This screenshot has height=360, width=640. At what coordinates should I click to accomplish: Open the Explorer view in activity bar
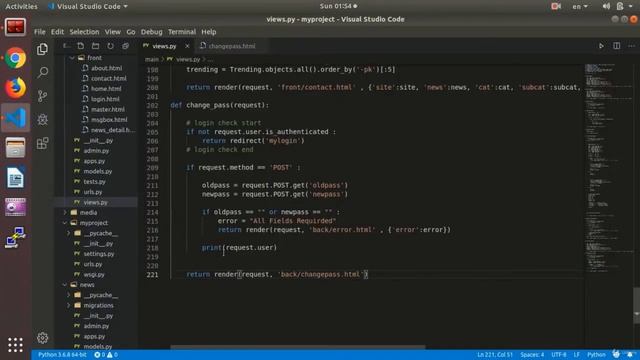[42, 49]
